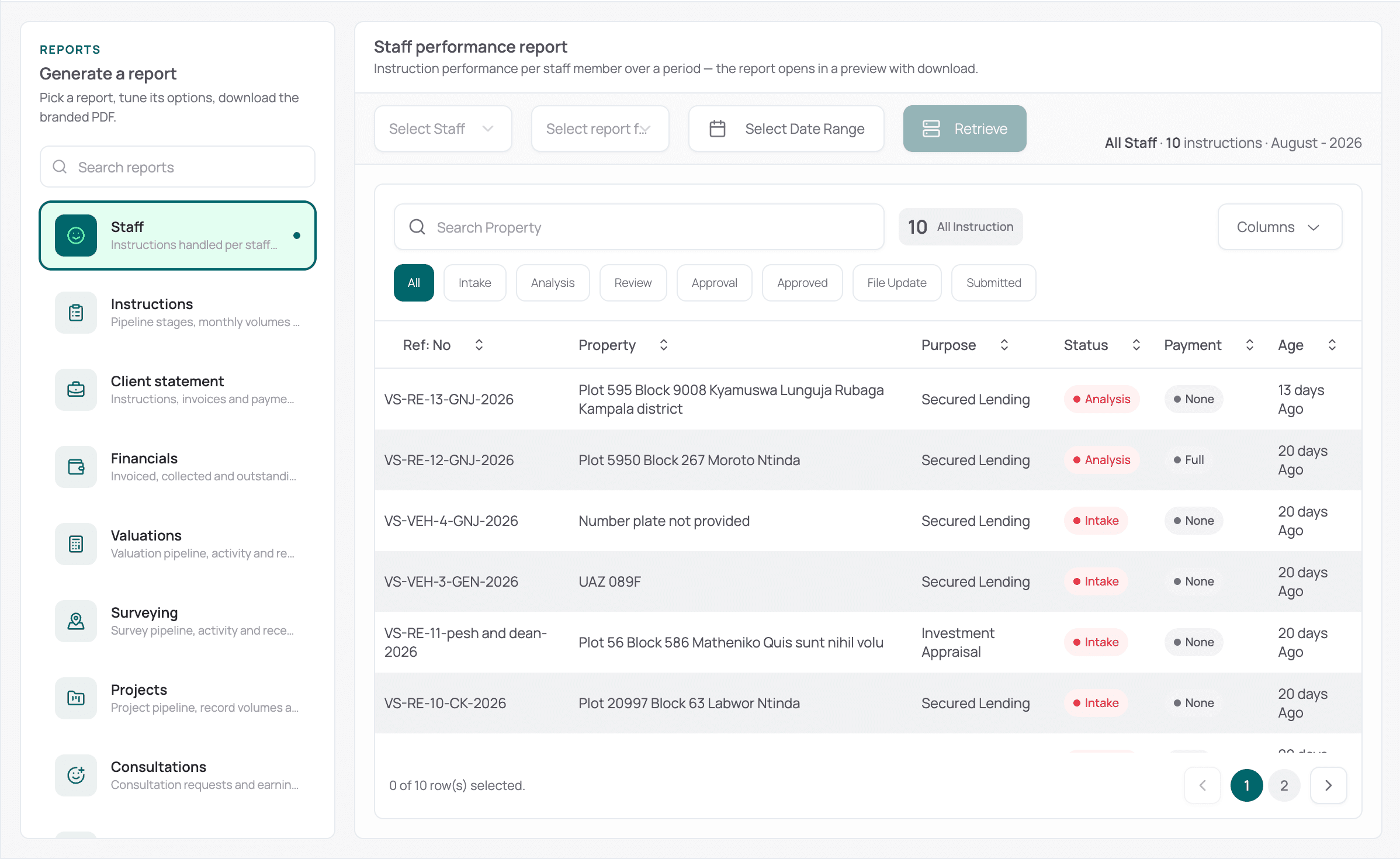Click the Full payment badge
This screenshot has width=1400, height=859.
(1188, 460)
